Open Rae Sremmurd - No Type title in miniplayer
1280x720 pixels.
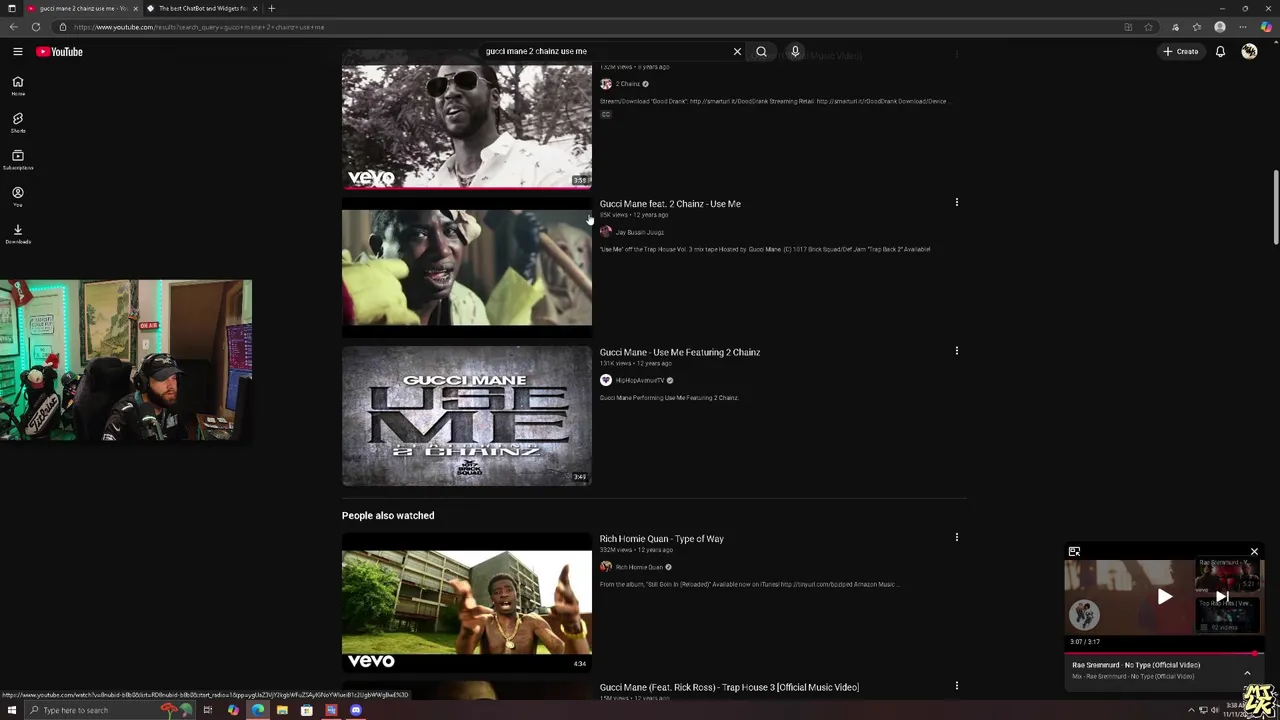[1136, 665]
